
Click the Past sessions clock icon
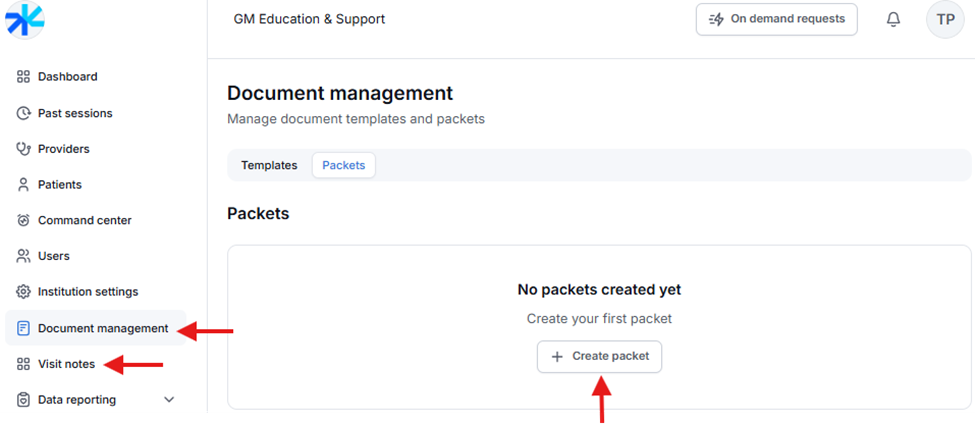click(24, 113)
